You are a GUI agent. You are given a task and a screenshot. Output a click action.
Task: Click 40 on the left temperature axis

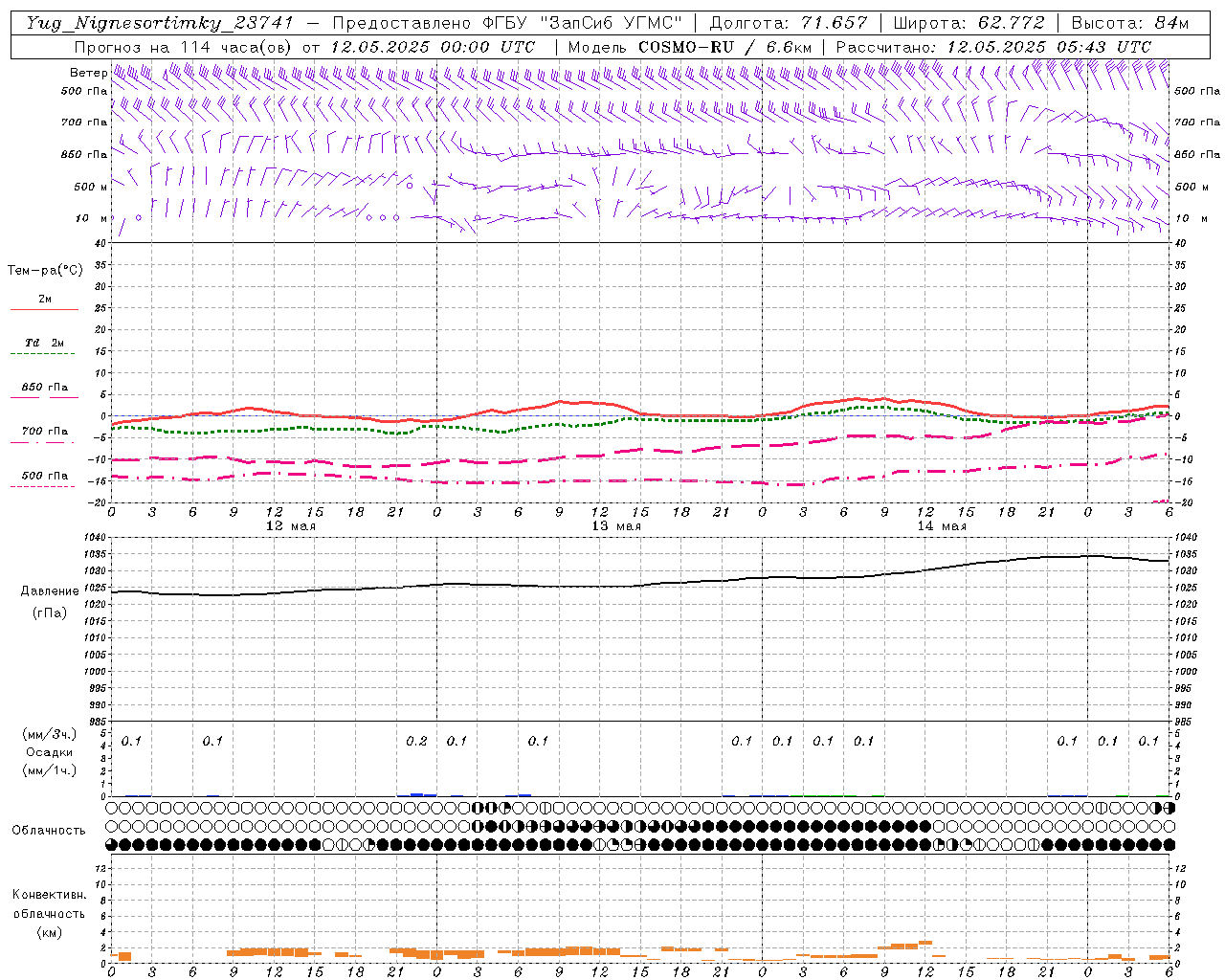pos(101,244)
